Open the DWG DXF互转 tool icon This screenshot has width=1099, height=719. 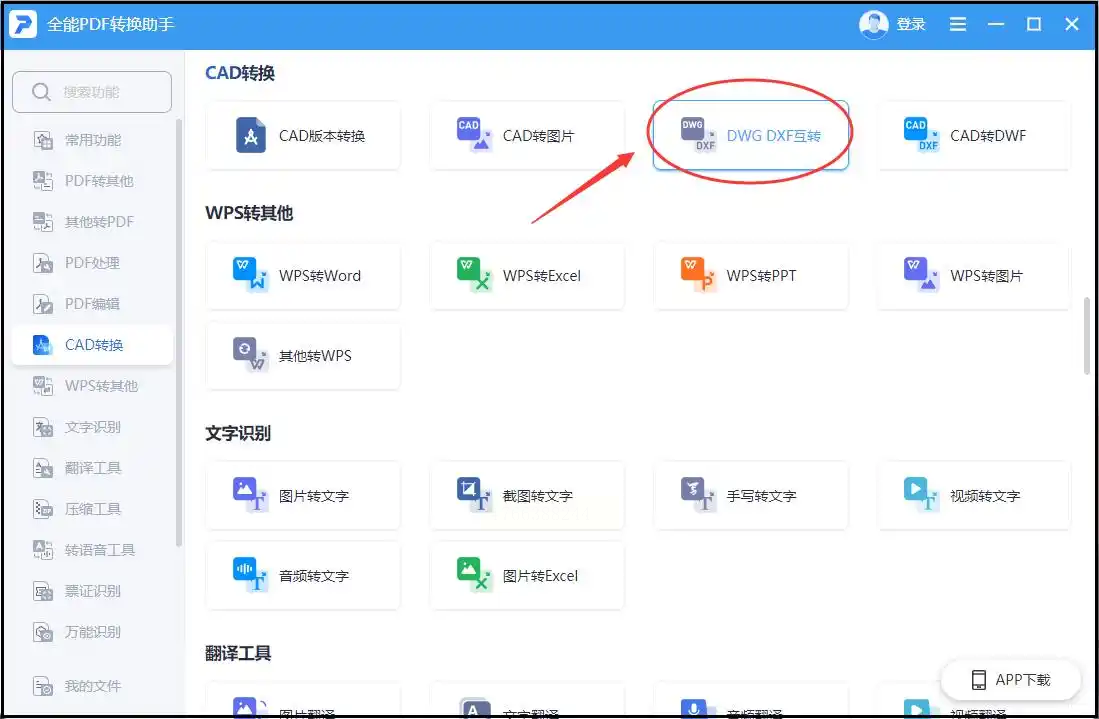click(698, 135)
